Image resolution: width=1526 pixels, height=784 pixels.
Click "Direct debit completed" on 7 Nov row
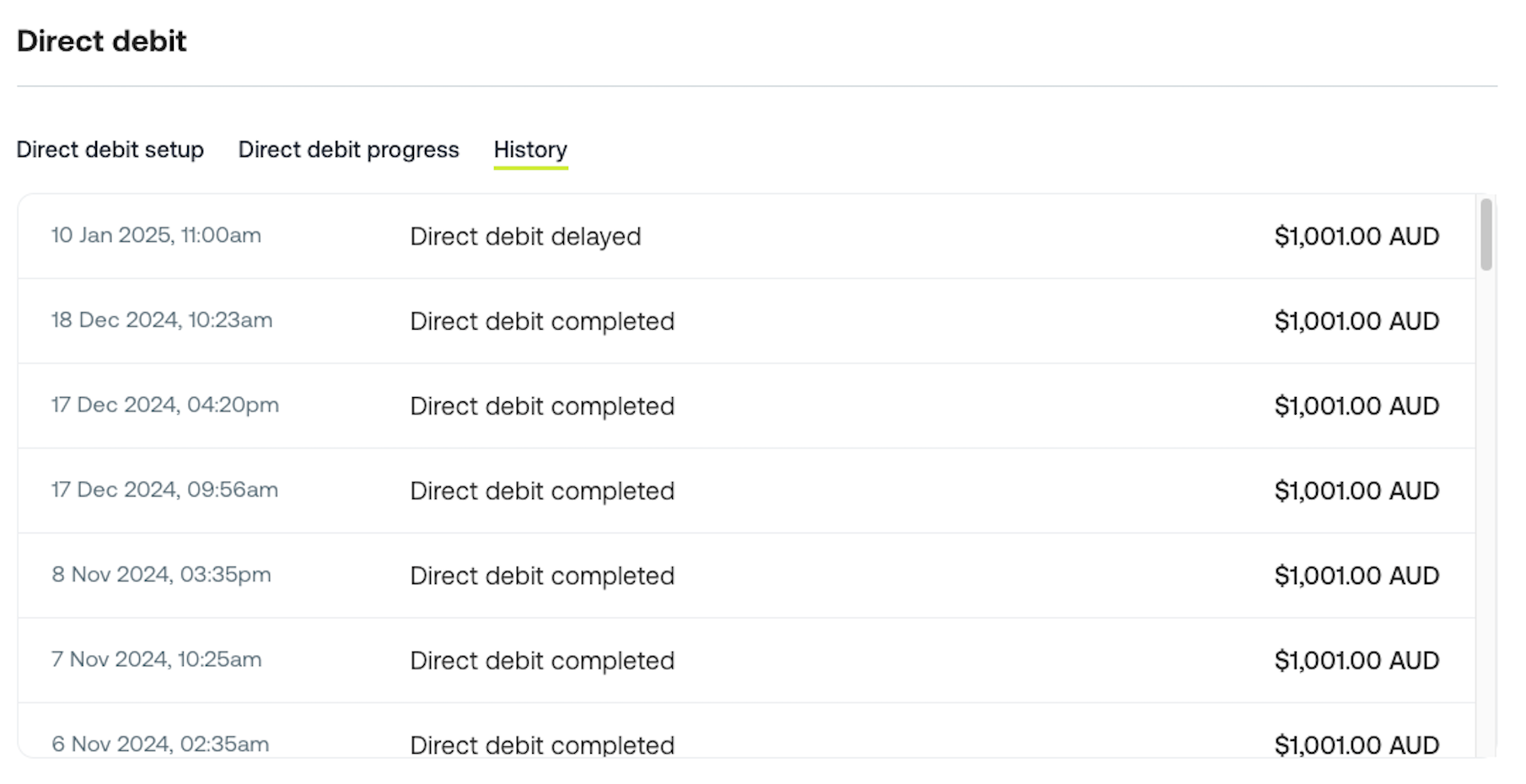[542, 660]
